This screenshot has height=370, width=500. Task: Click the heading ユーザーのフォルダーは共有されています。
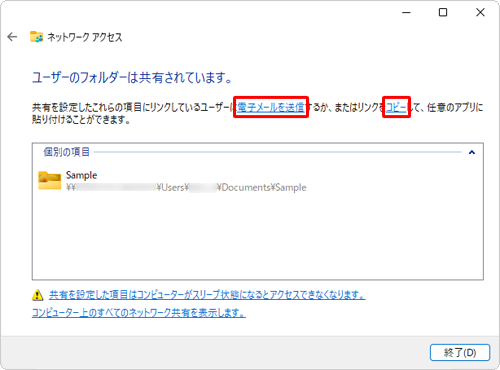pyautogui.click(x=132, y=78)
